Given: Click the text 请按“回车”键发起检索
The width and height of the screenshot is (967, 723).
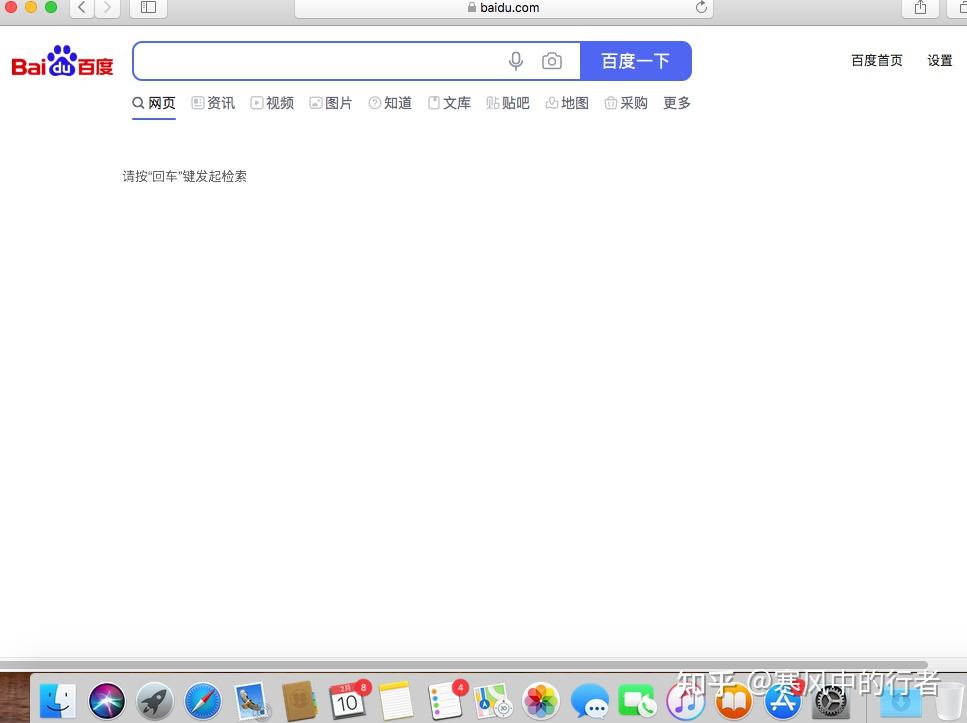Looking at the screenshot, I should 184,176.
